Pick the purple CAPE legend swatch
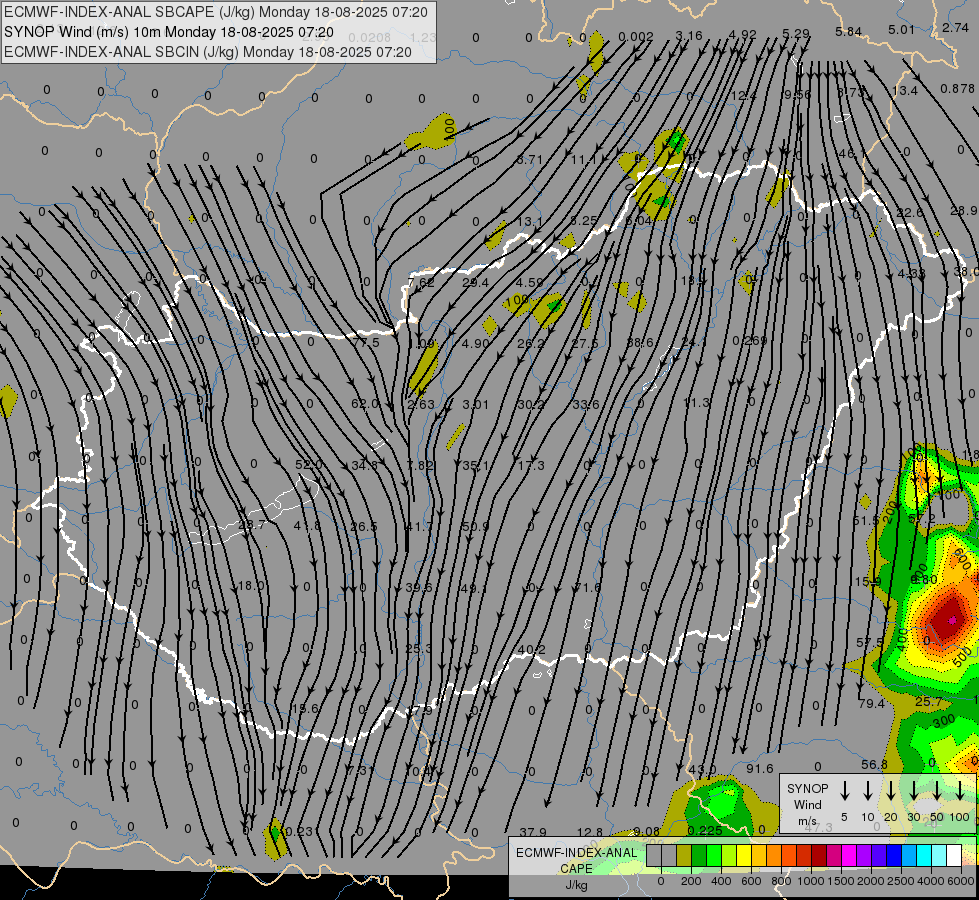Viewport: 979px width, 900px height. coord(864,856)
